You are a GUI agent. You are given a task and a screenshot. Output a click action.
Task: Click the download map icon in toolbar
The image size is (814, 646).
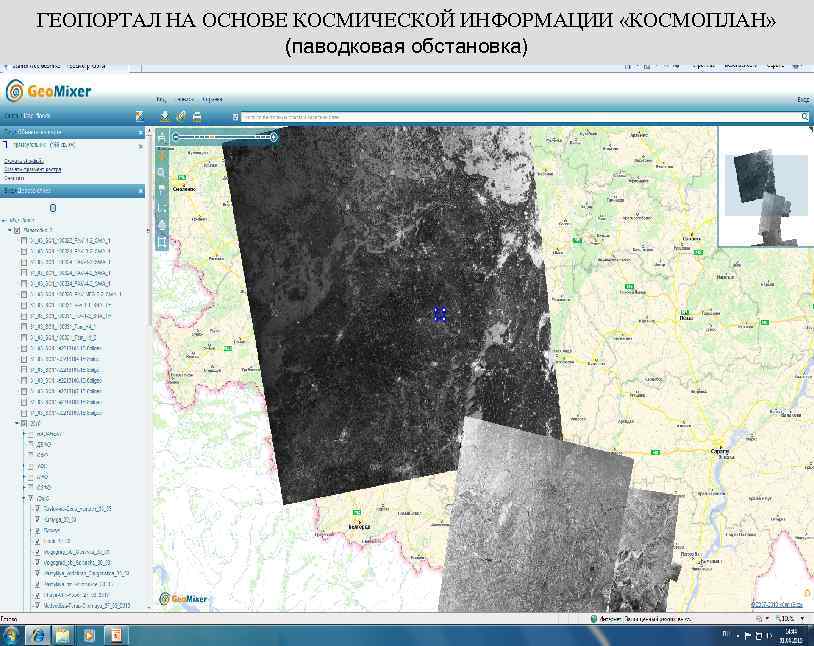[165, 116]
